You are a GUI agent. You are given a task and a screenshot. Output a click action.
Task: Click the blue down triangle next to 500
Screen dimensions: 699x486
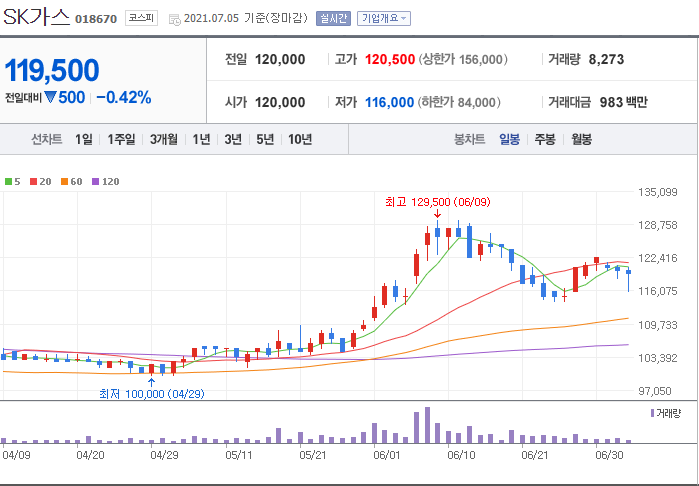pos(50,97)
